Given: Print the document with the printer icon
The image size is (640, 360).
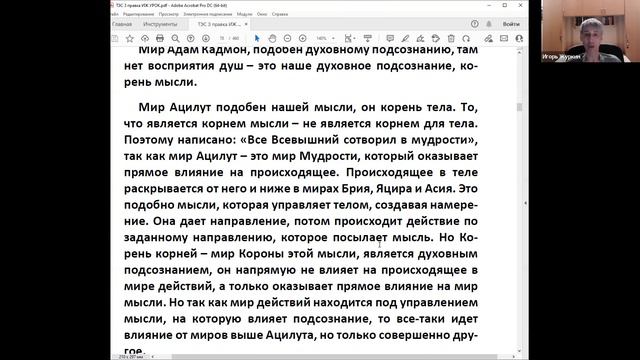Looking at the screenshot, I should (x=160, y=38).
